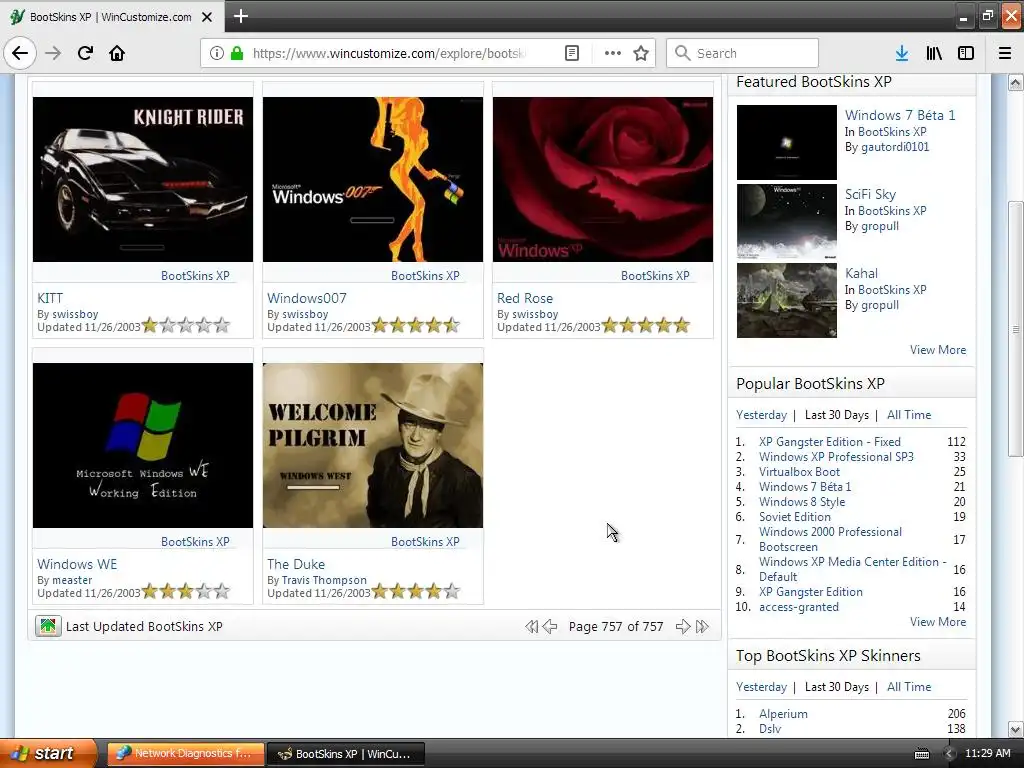Jump to last page of results
Image resolution: width=1024 pixels, height=768 pixels.
702,627
